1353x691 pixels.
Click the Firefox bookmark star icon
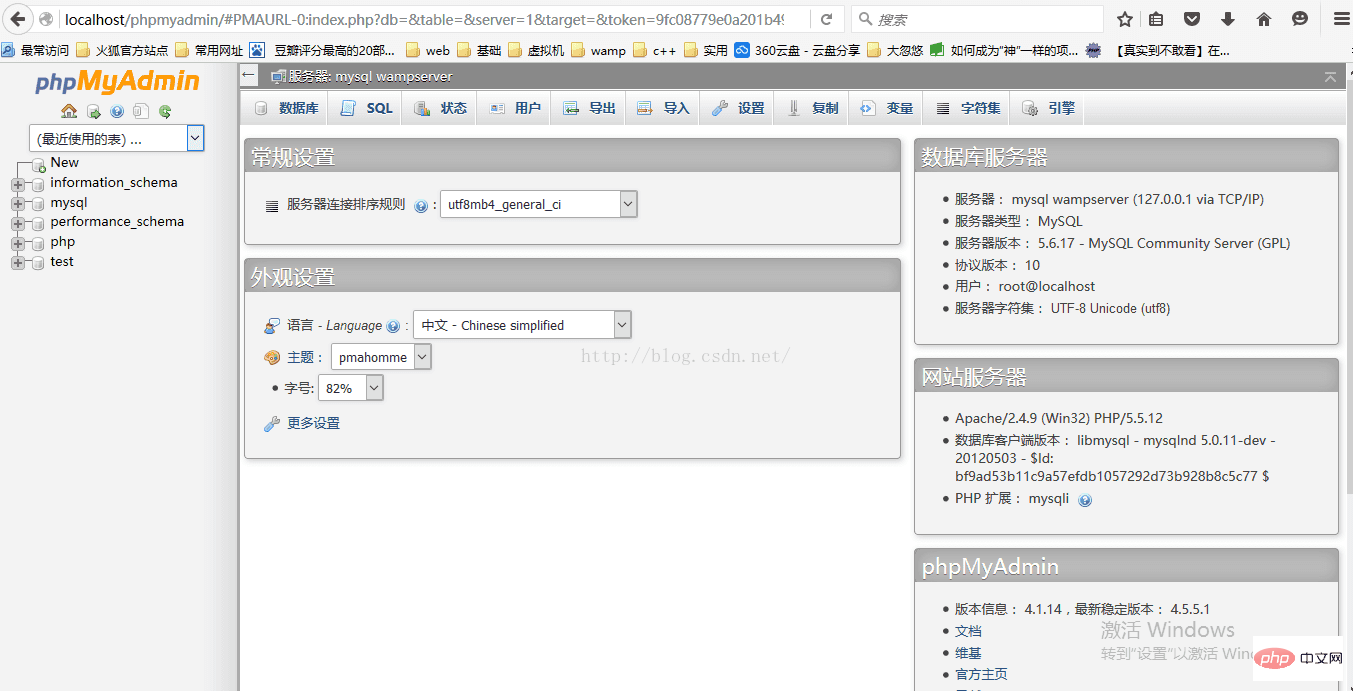coord(1125,19)
